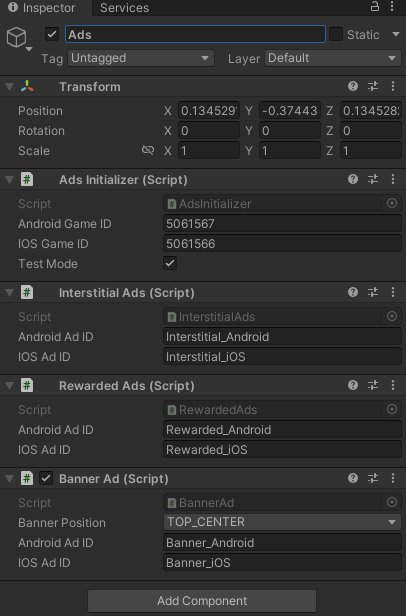Open presets icon for Ads Initializer
This screenshot has width=406, height=616.
tap(373, 179)
